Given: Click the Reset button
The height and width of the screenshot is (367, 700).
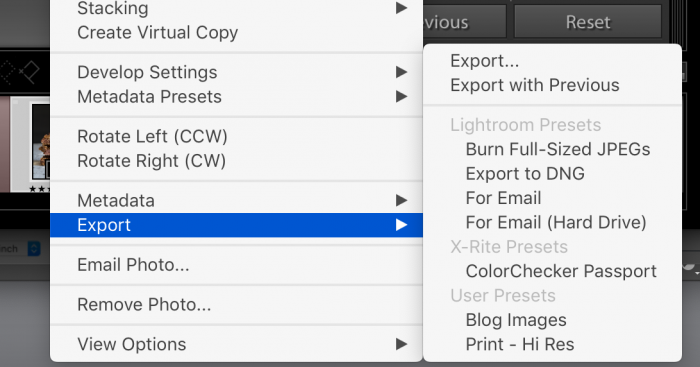Looking at the screenshot, I should tap(588, 21).
